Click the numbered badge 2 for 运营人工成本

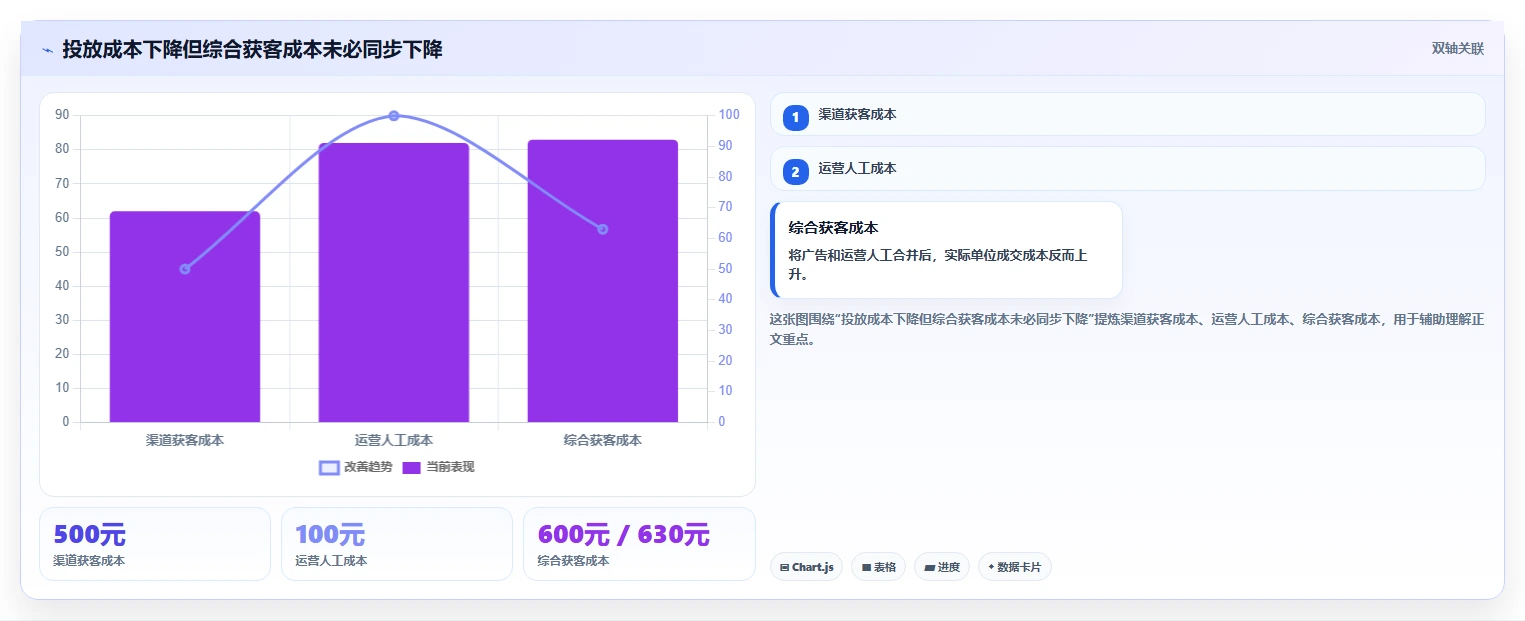(x=795, y=172)
